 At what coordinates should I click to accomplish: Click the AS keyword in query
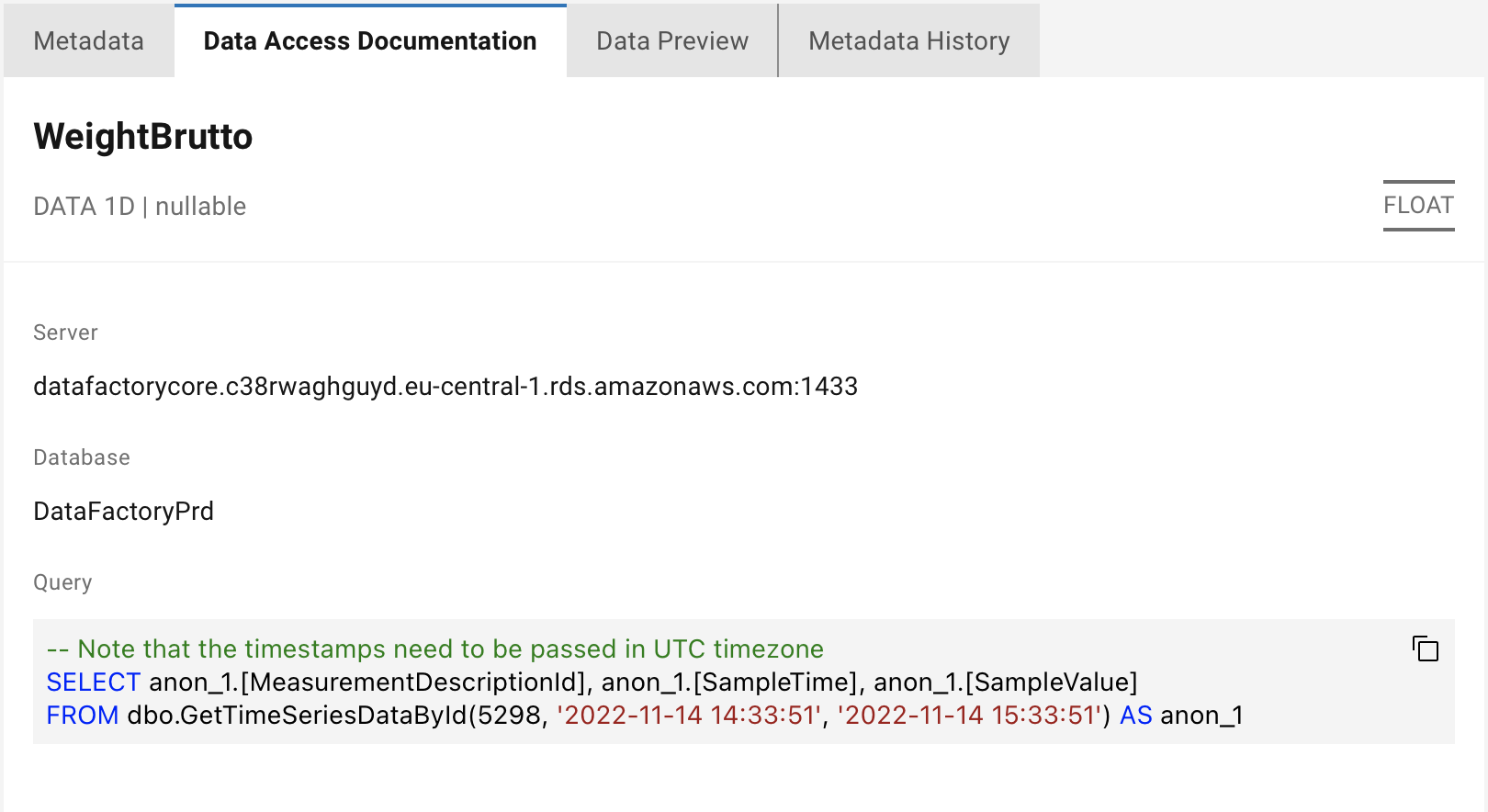(x=1135, y=716)
